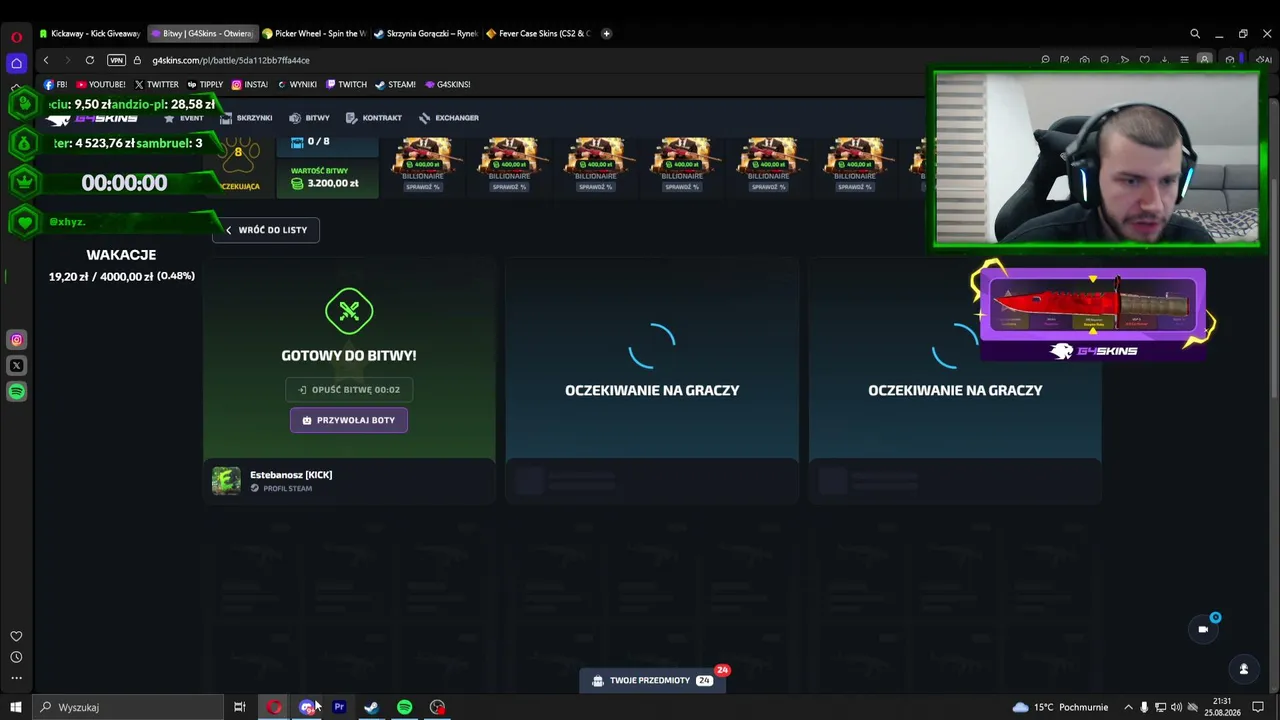Open the FB! bookmark
Screen dimensions: 1280x720
(x=56, y=84)
